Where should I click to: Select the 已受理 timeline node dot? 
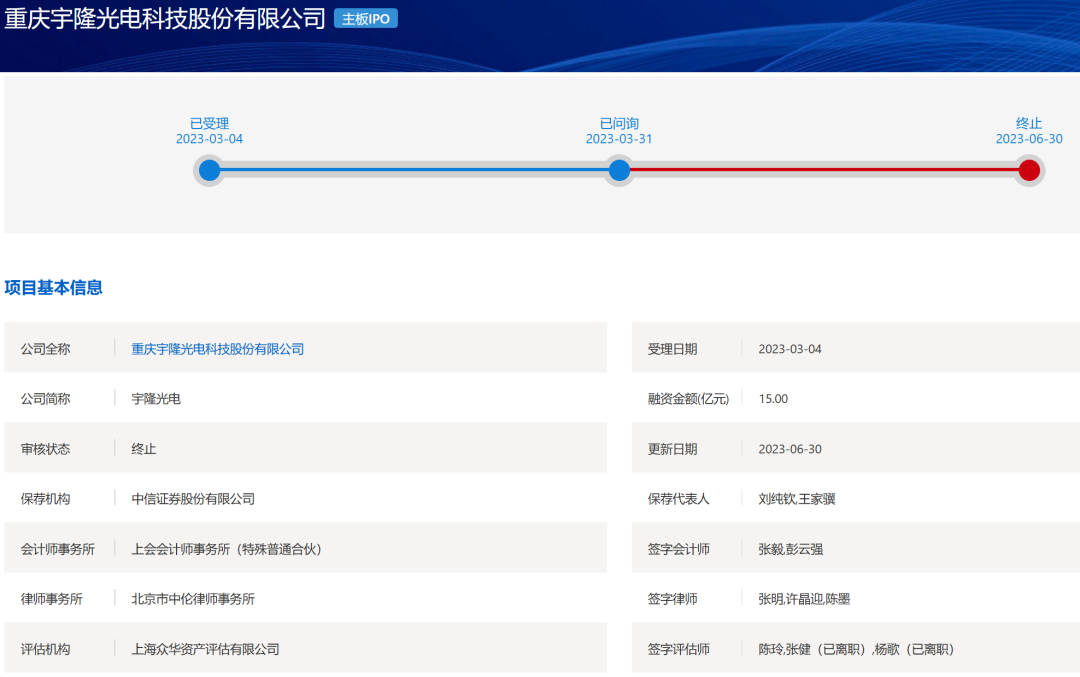(209, 170)
